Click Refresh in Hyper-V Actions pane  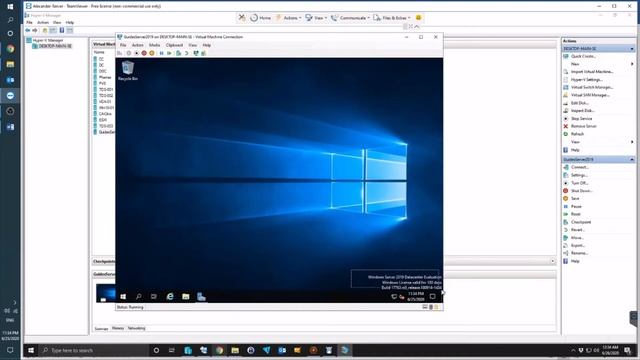(x=577, y=134)
